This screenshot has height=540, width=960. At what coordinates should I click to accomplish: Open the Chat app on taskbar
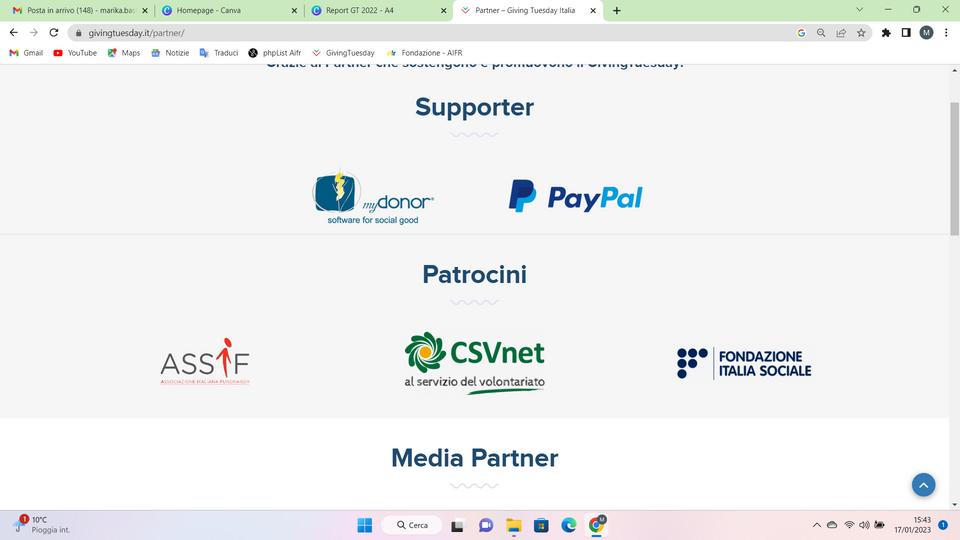486,525
